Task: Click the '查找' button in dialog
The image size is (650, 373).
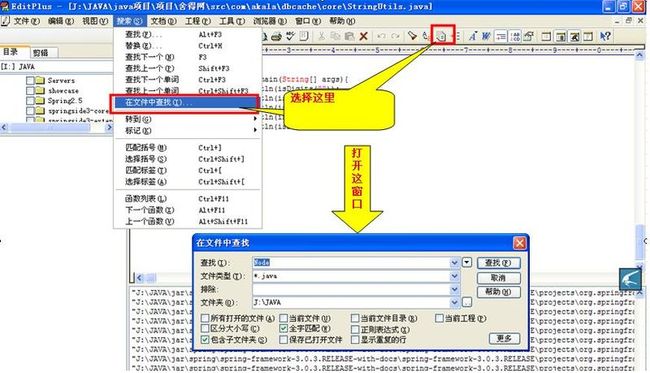Action: [x=498, y=263]
